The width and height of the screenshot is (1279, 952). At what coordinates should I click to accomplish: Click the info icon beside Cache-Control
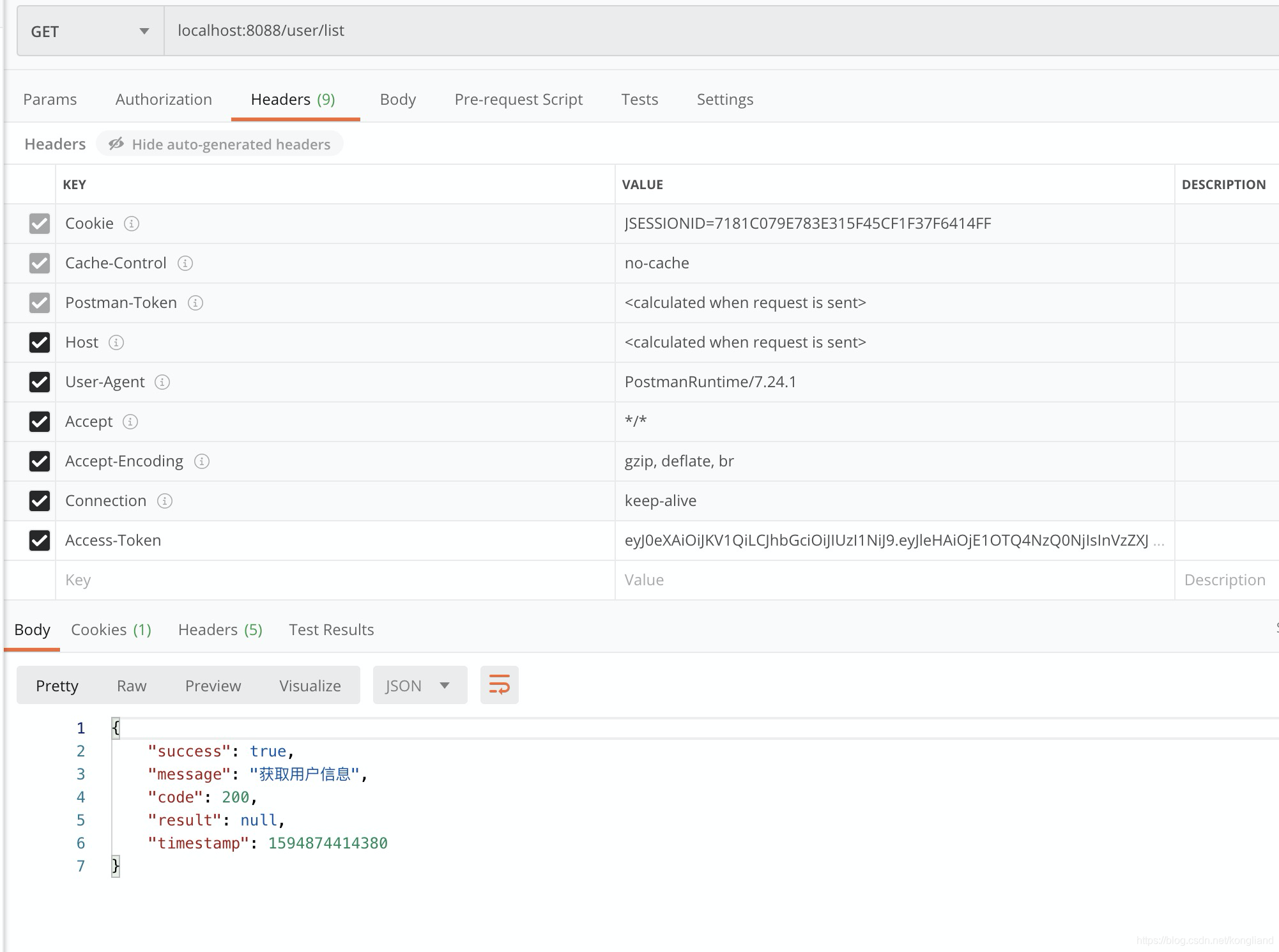(x=185, y=263)
